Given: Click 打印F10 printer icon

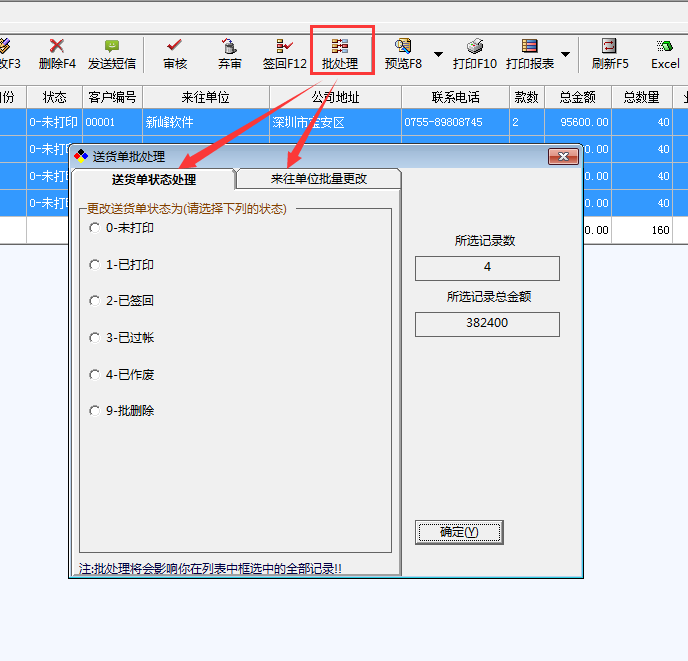Looking at the screenshot, I should pyautogui.click(x=475, y=46).
